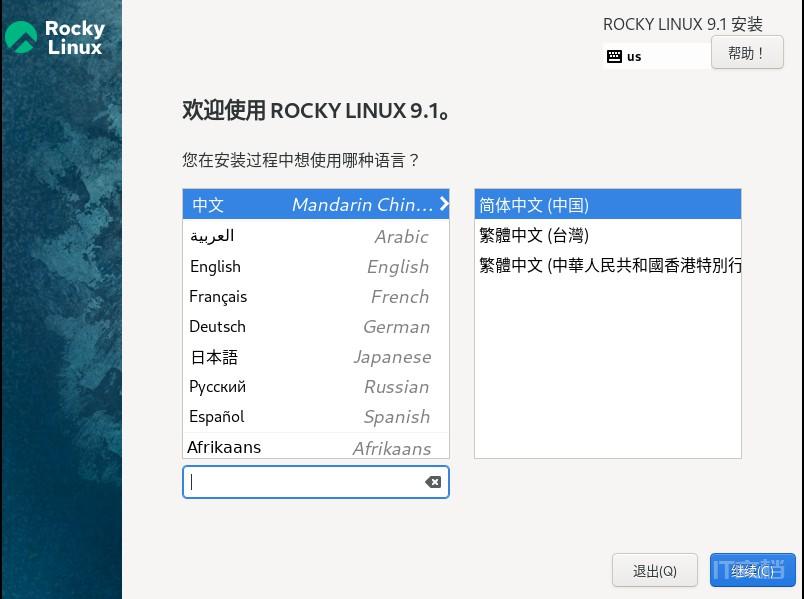
Task: Click the keyboard layout icon
Action: pyautogui.click(x=614, y=57)
